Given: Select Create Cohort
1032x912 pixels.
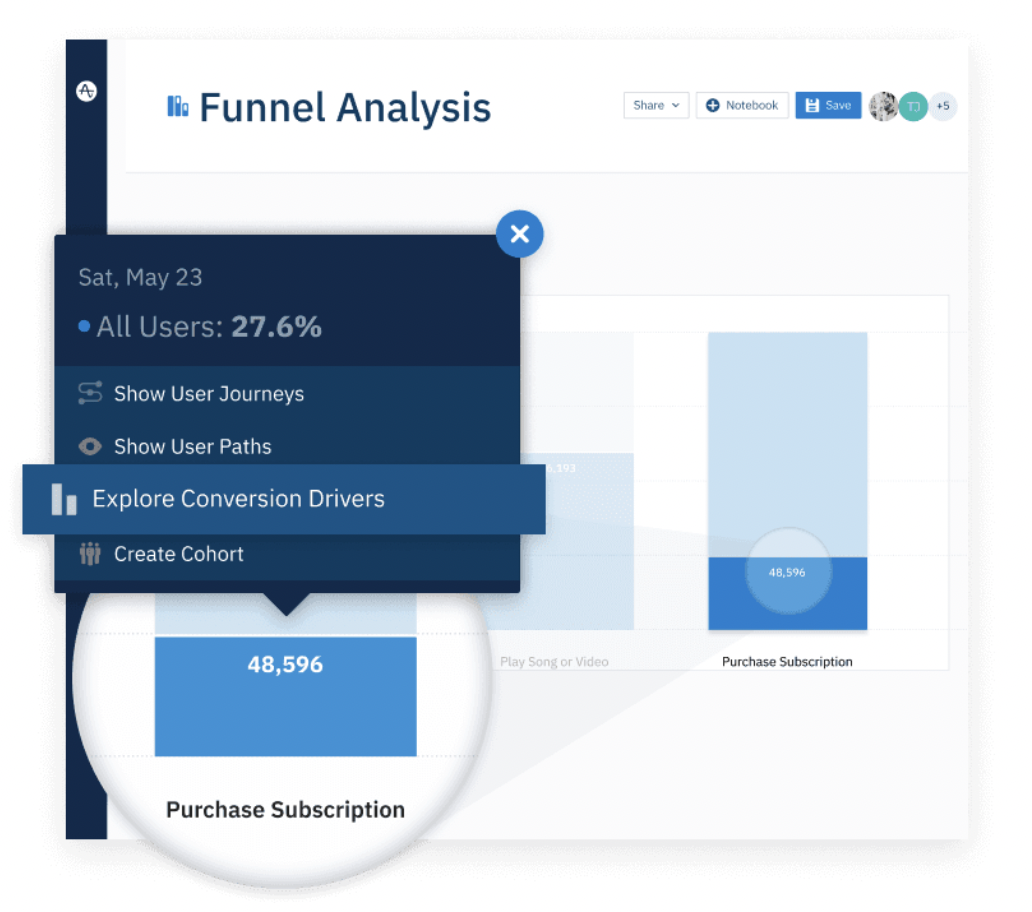Looking at the screenshot, I should coord(287,554).
